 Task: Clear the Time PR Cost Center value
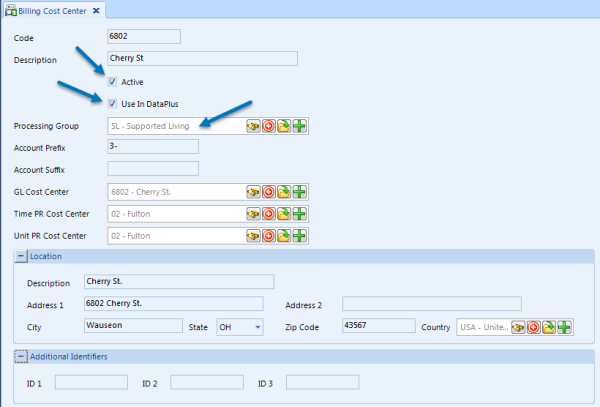click(269, 213)
